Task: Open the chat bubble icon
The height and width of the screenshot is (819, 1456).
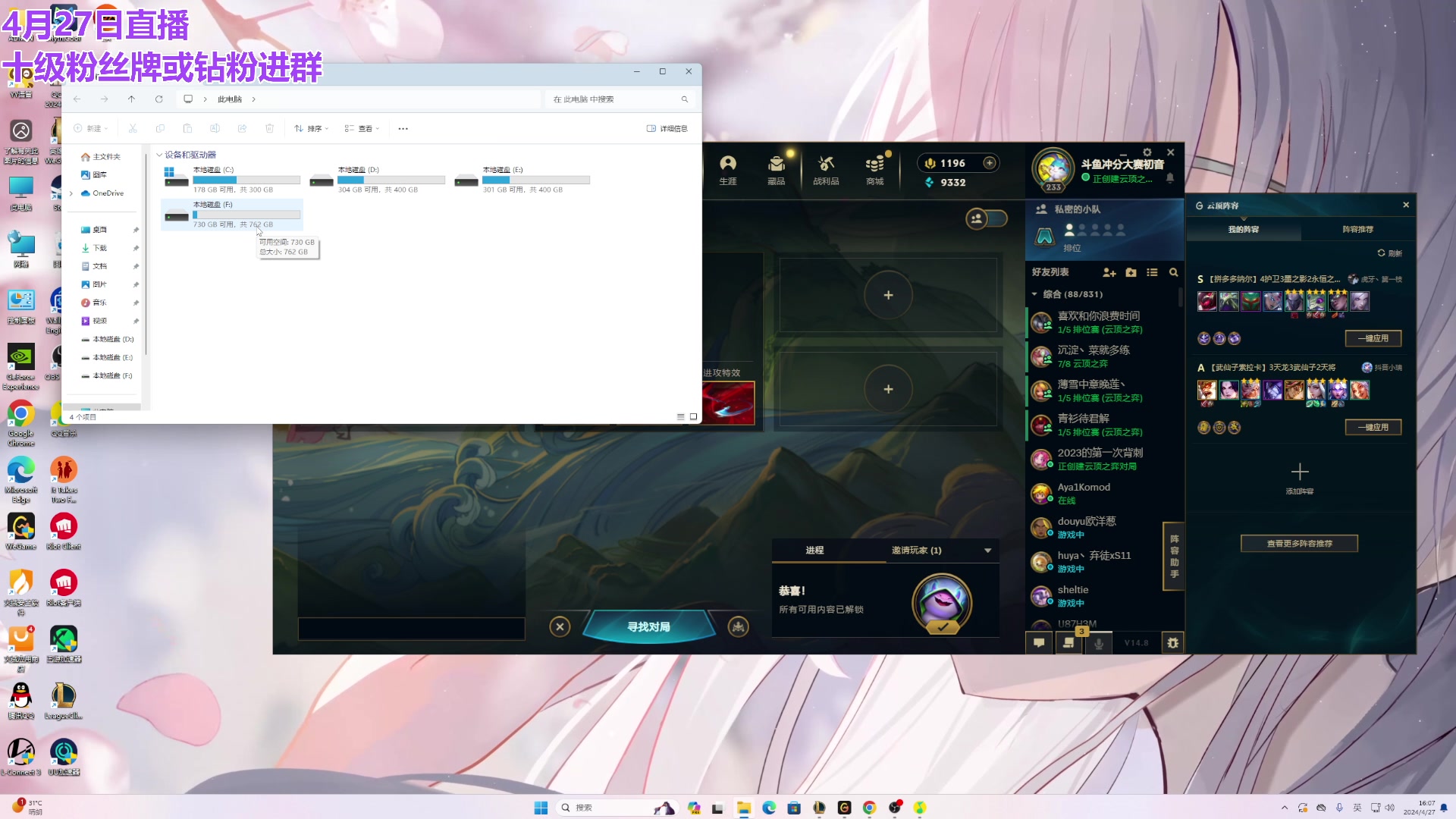Action: (x=1039, y=643)
